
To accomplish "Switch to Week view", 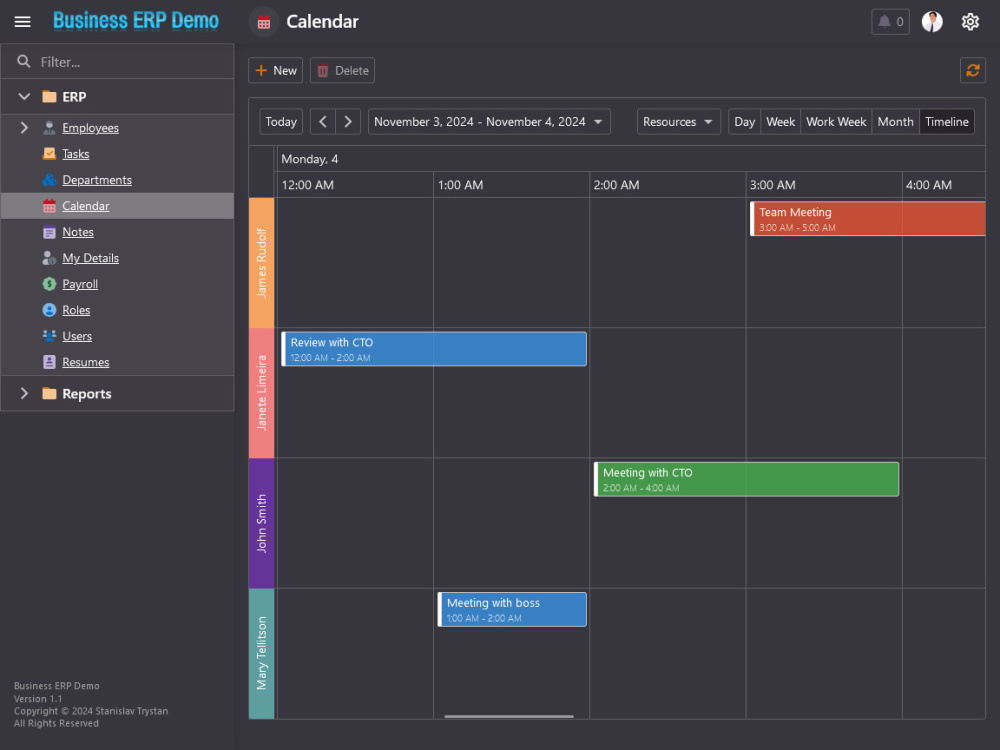I will [780, 122].
